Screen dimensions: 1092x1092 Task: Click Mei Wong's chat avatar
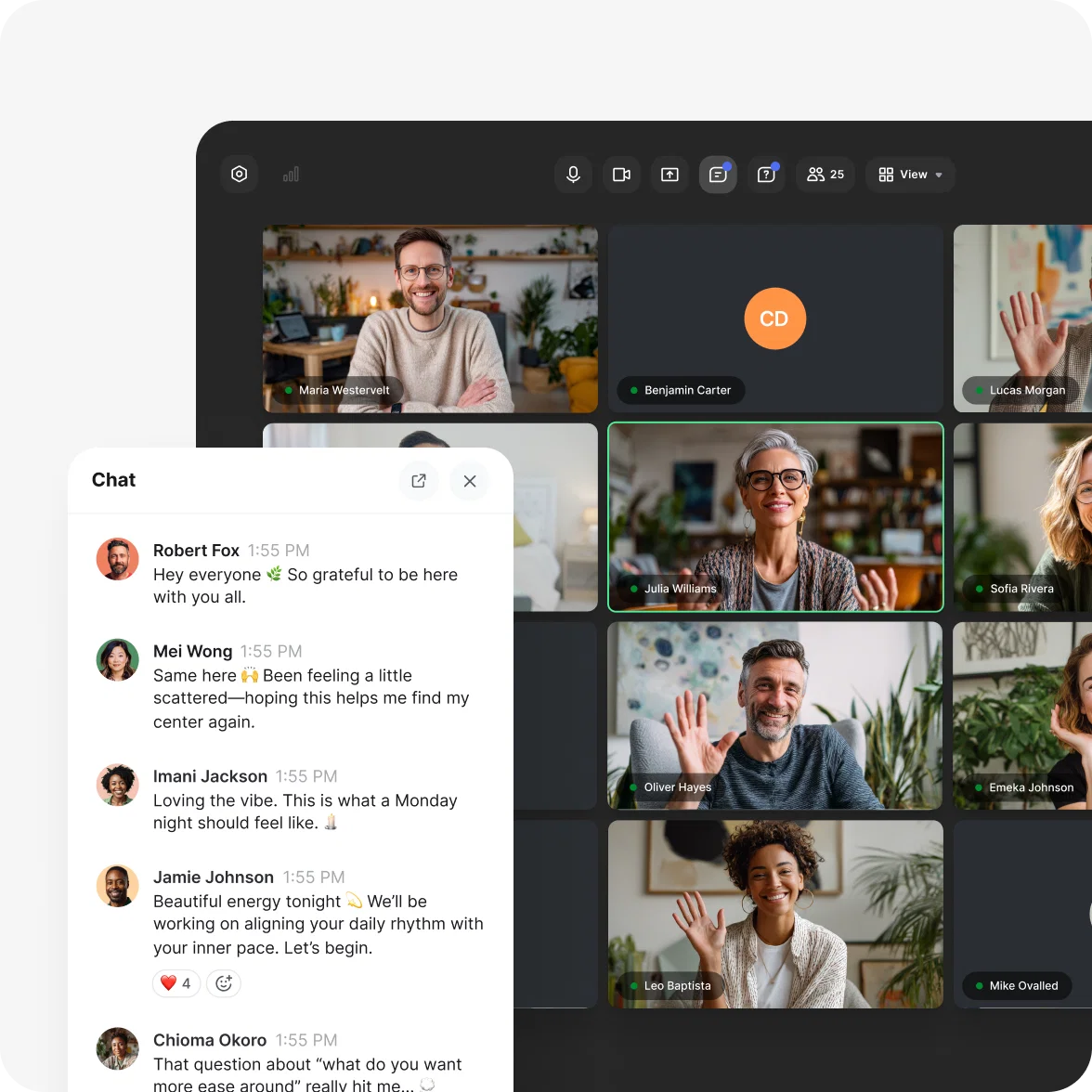click(118, 659)
